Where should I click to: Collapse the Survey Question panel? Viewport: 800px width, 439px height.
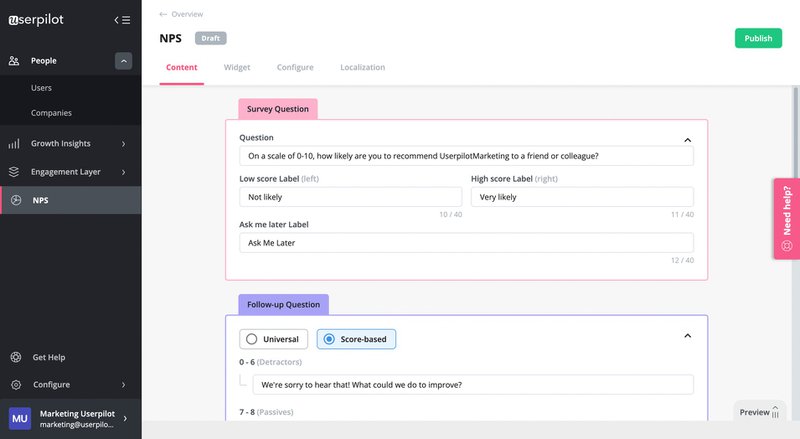click(687, 141)
